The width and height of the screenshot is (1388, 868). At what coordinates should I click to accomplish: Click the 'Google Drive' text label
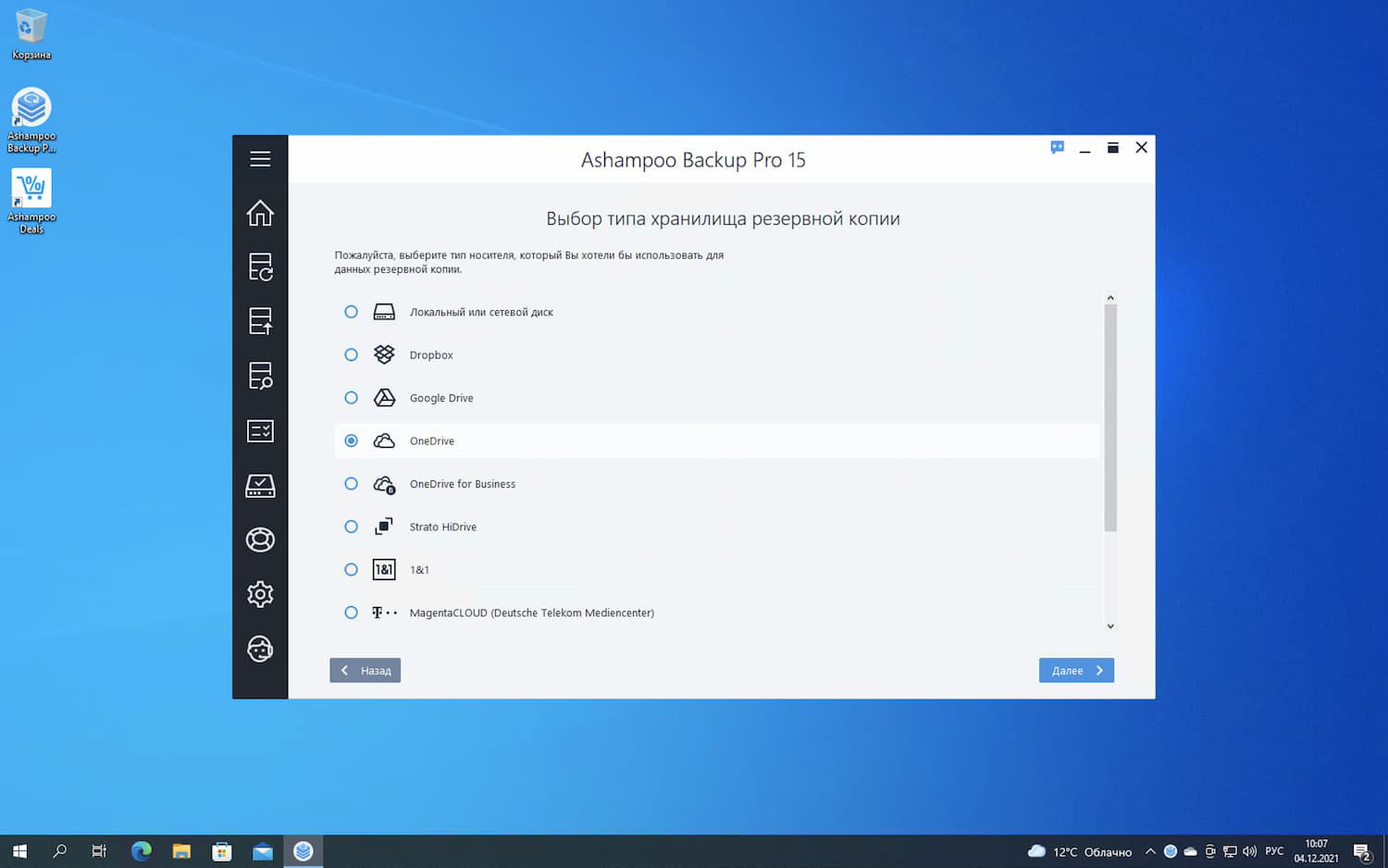(x=441, y=398)
